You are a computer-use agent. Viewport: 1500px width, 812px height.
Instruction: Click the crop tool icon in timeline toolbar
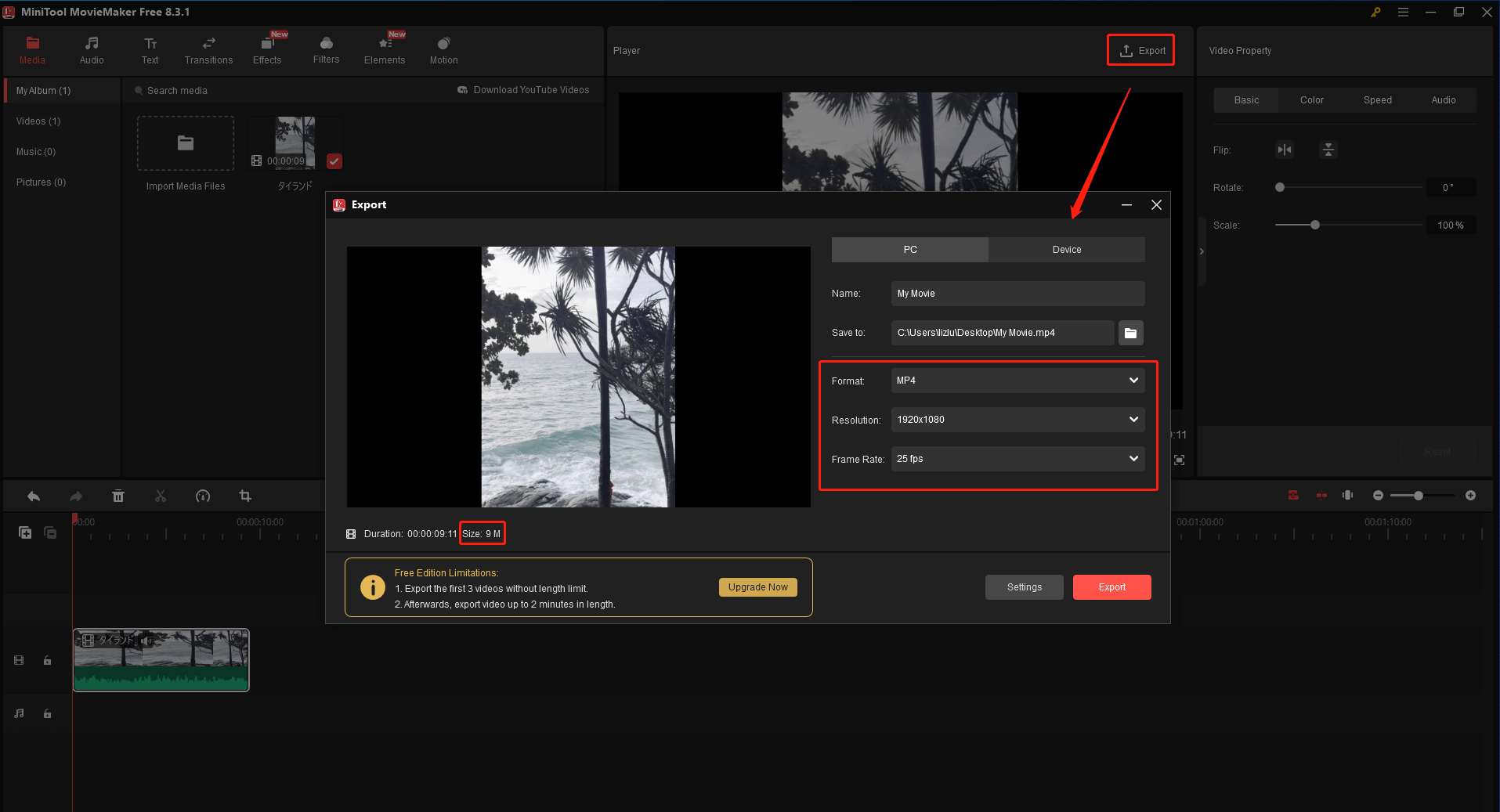coord(245,496)
